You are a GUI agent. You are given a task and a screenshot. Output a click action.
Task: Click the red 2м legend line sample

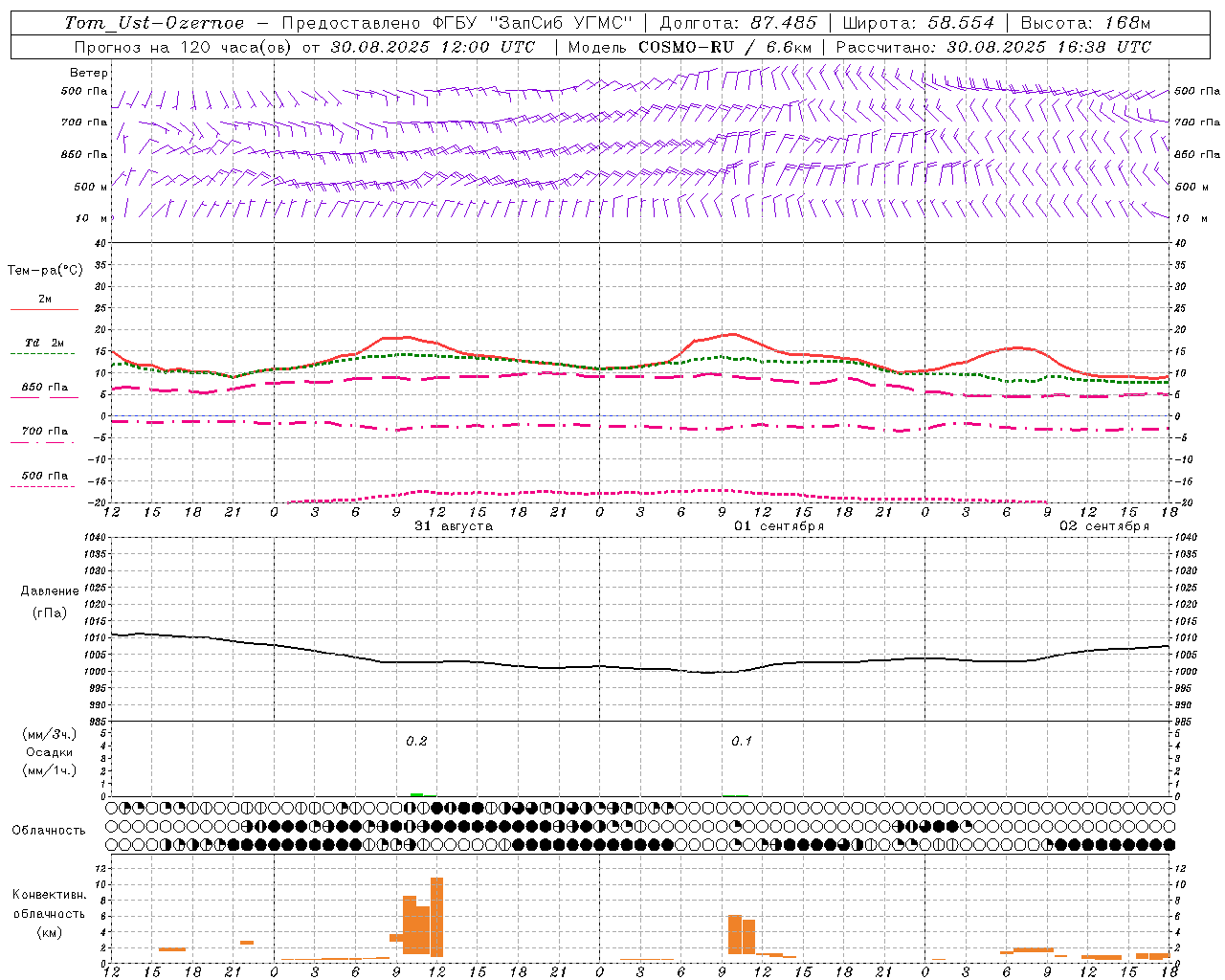click(x=44, y=309)
